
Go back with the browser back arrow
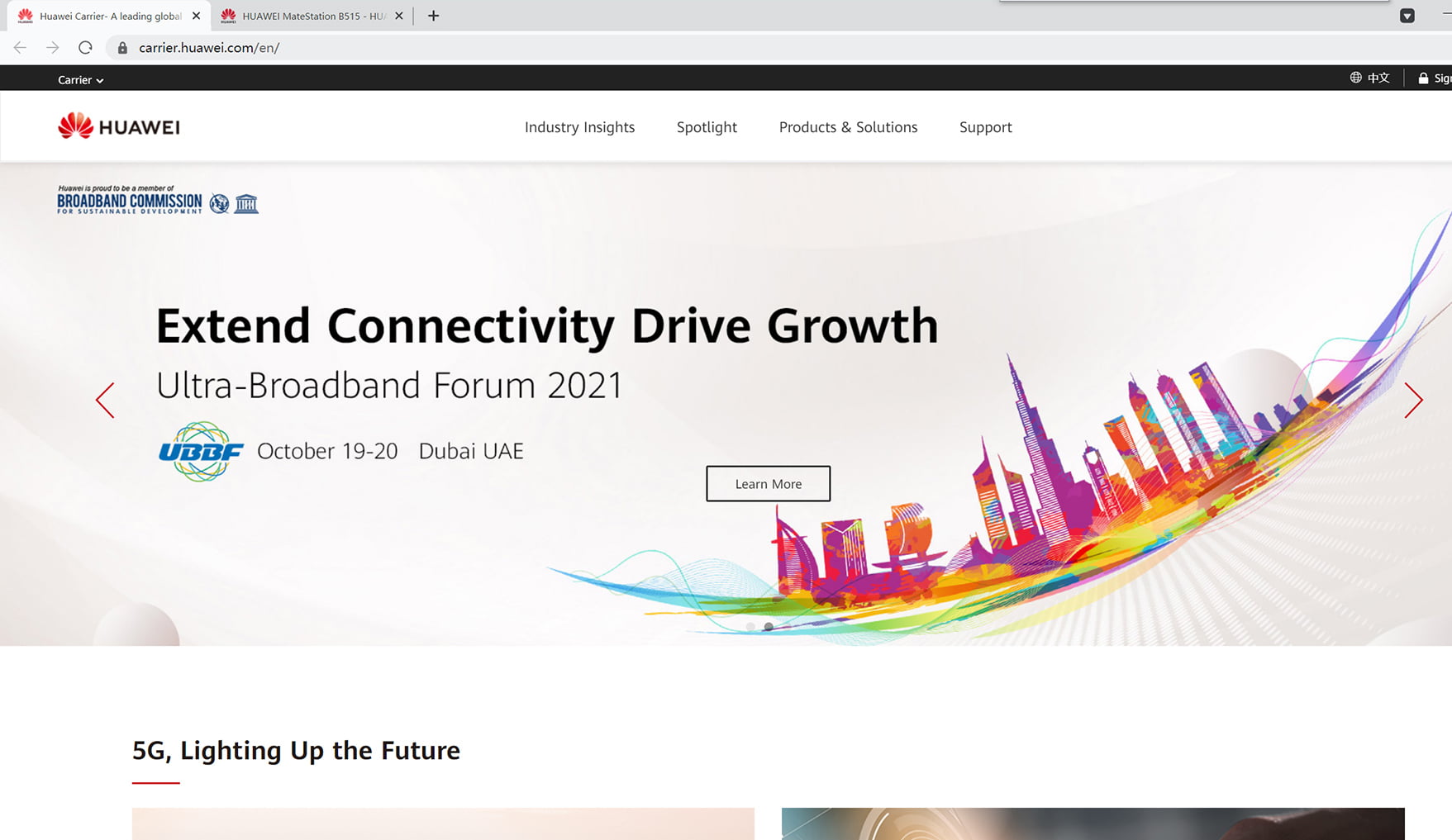pyautogui.click(x=20, y=48)
